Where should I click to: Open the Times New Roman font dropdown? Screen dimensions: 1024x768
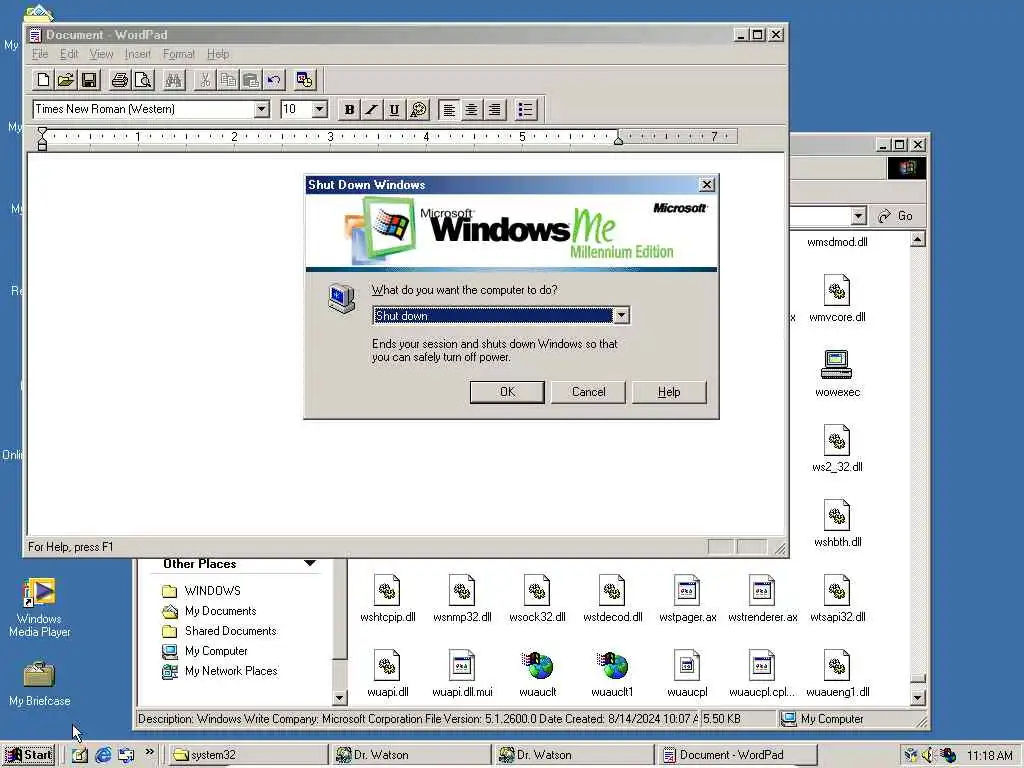[261, 109]
